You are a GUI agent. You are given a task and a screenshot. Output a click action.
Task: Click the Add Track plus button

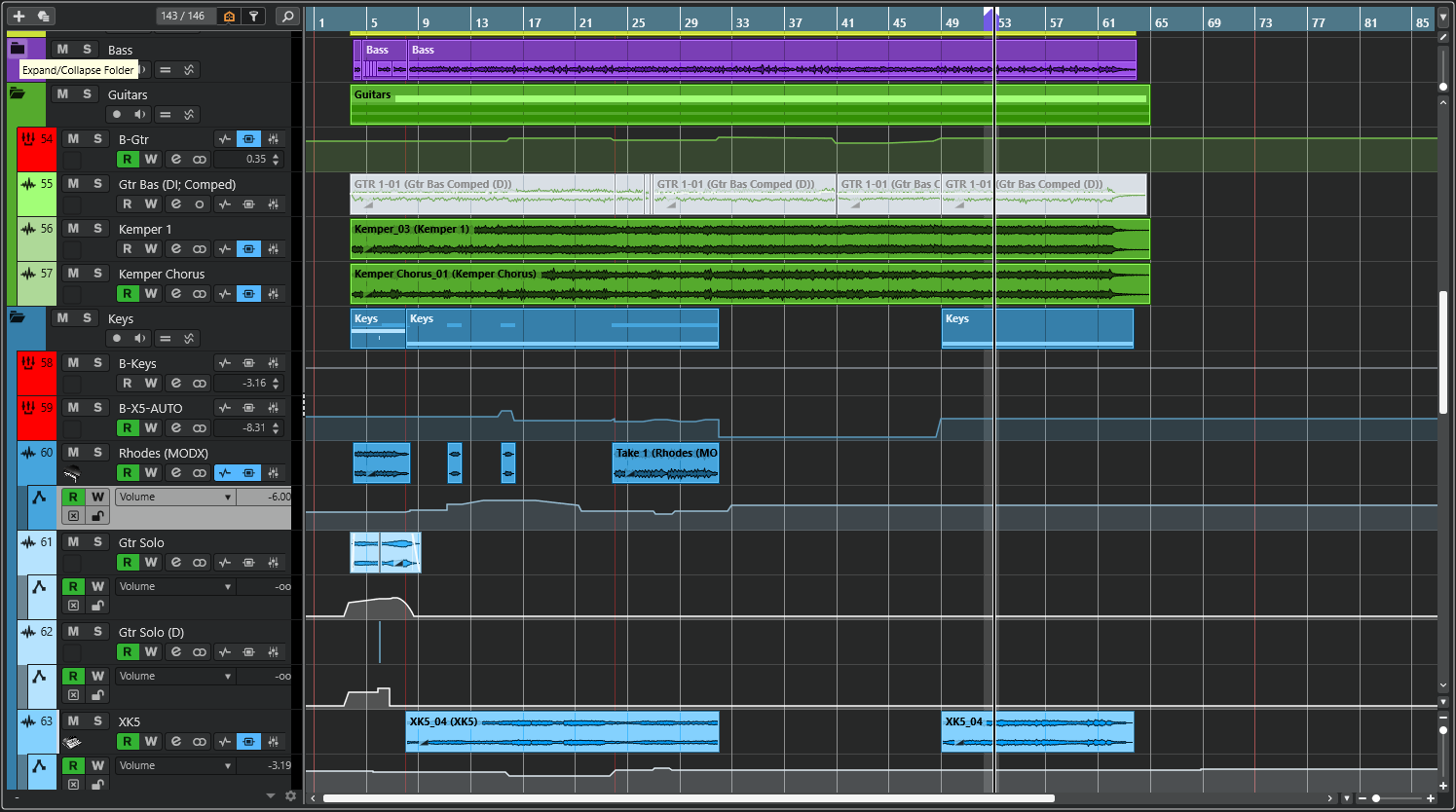pyautogui.click(x=19, y=16)
